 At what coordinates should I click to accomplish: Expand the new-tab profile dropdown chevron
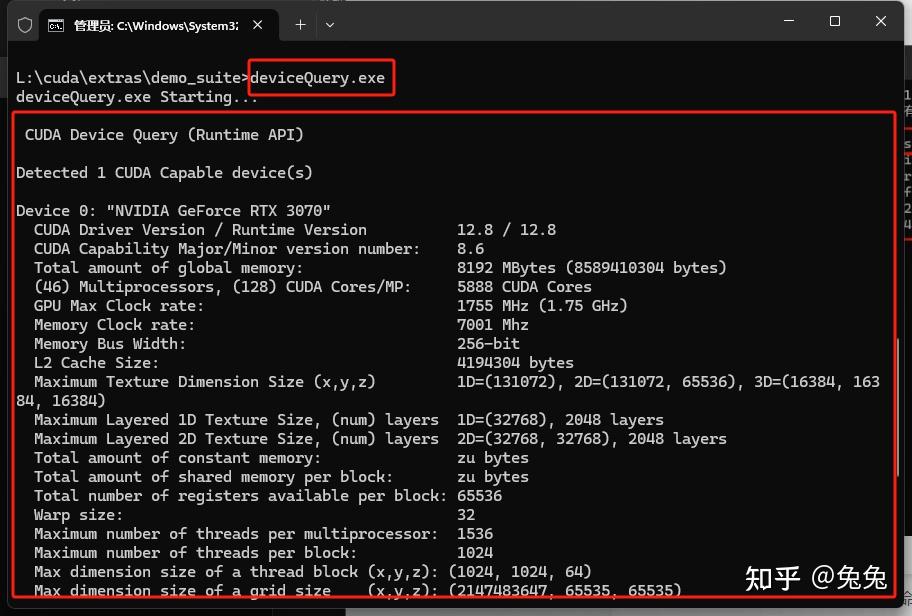(330, 25)
